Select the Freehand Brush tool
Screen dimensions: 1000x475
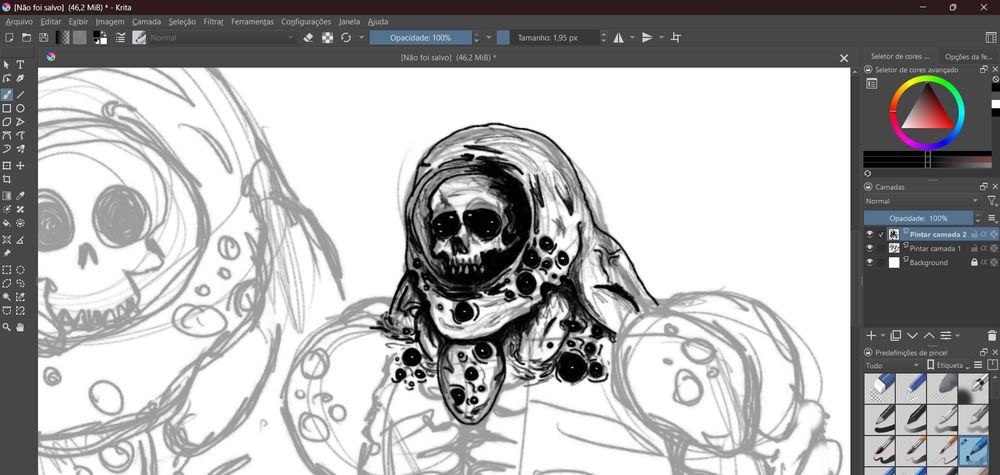(x=7, y=94)
